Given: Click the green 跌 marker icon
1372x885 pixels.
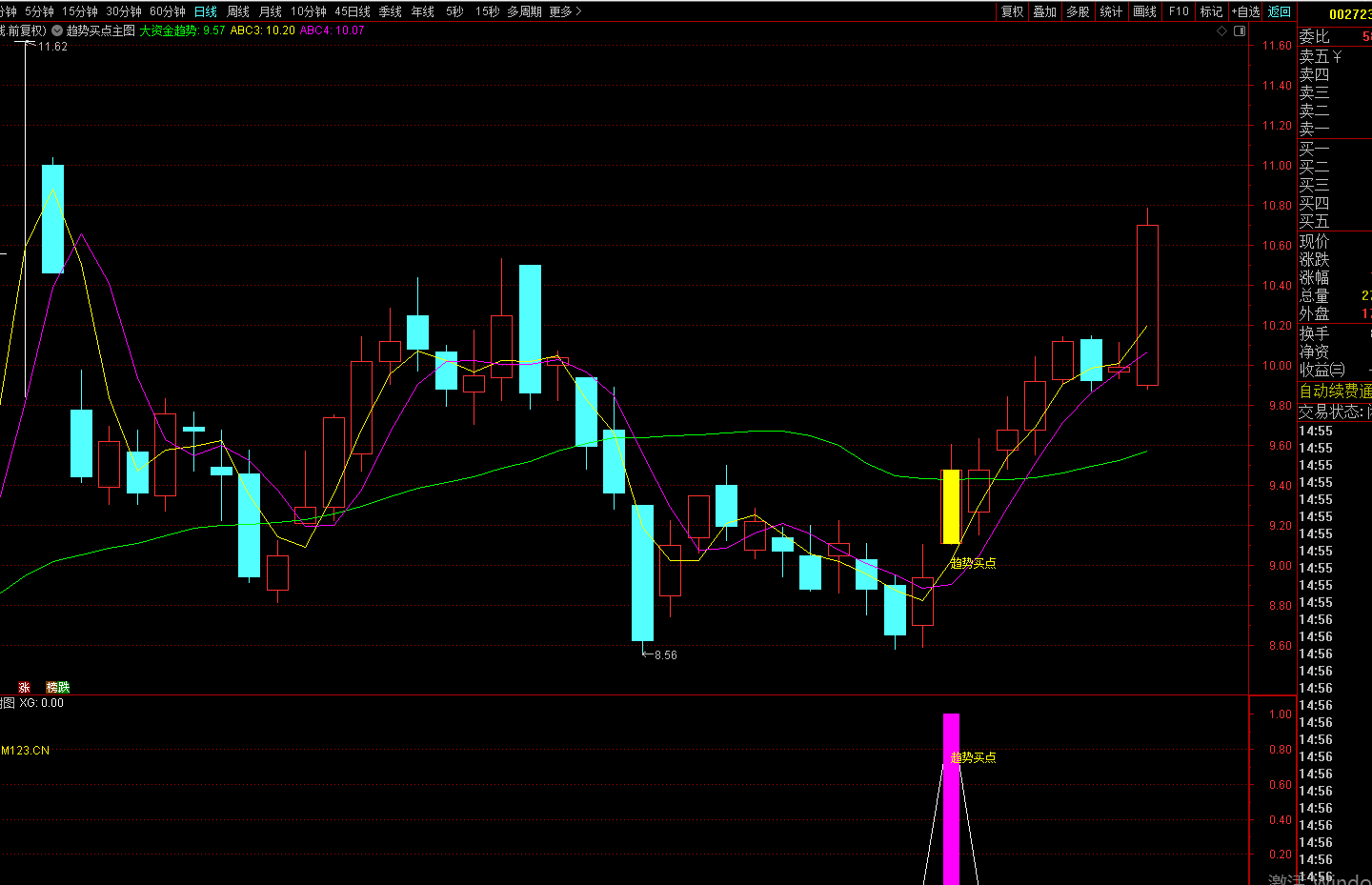Looking at the screenshot, I should 64,687.
